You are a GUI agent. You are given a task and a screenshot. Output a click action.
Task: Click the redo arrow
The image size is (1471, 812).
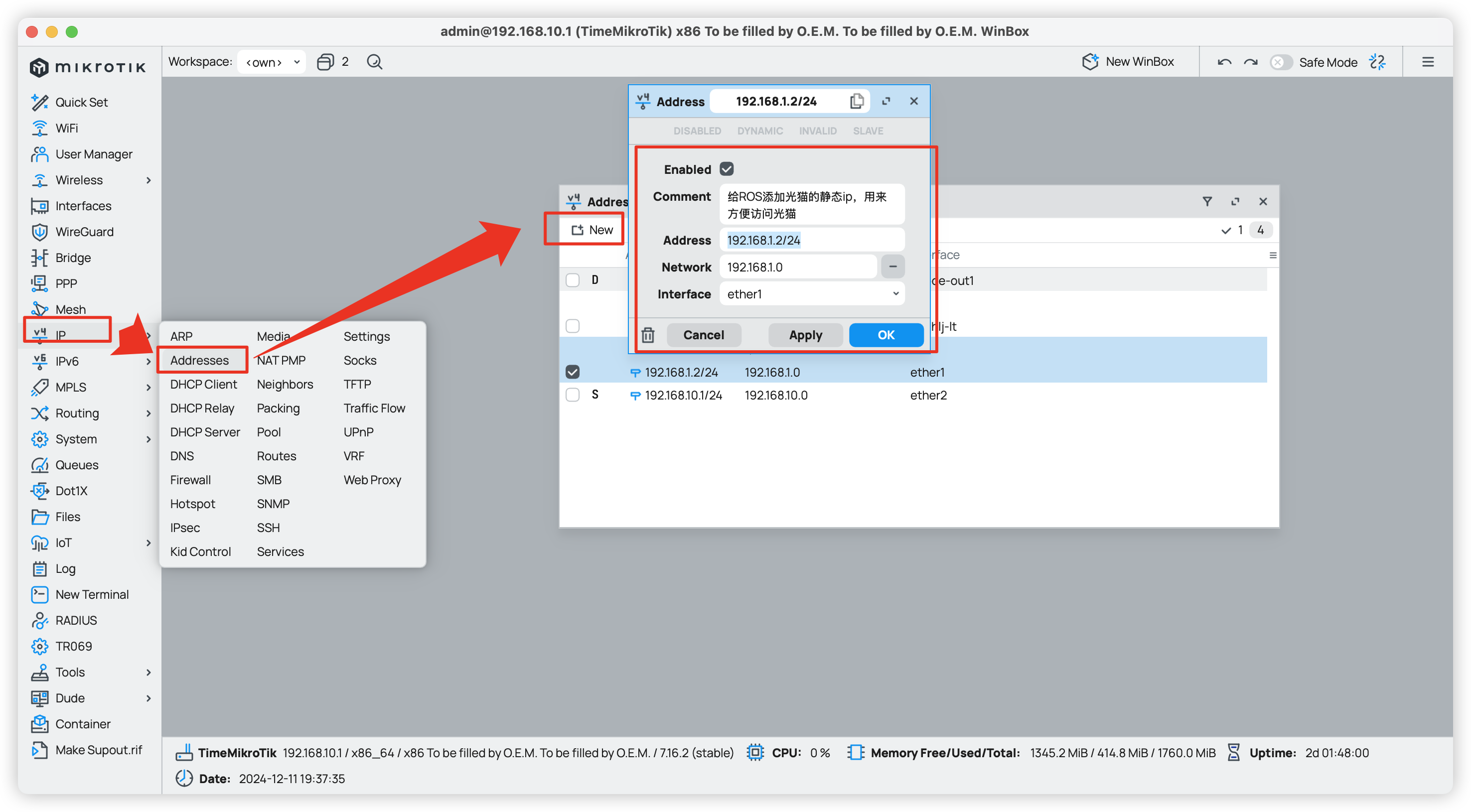click(x=1250, y=62)
